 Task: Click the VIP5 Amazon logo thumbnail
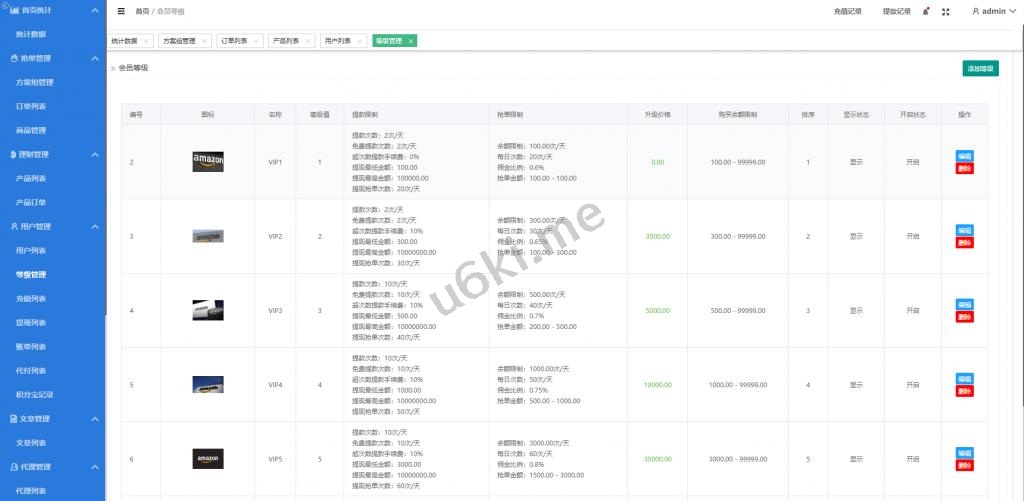click(x=208, y=459)
